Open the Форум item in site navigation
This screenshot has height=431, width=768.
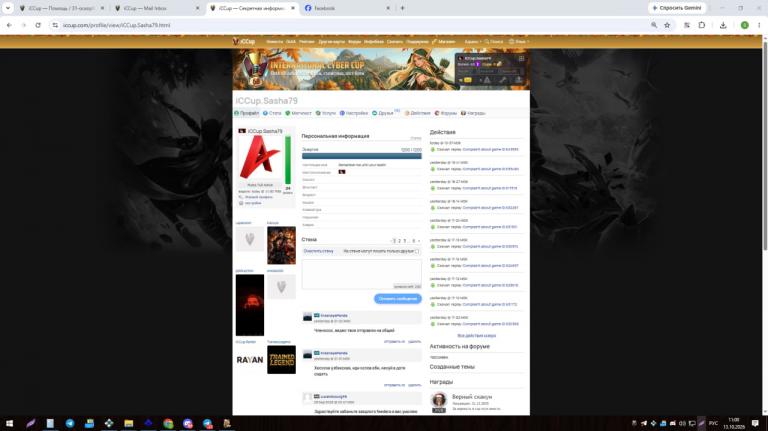click(x=354, y=42)
